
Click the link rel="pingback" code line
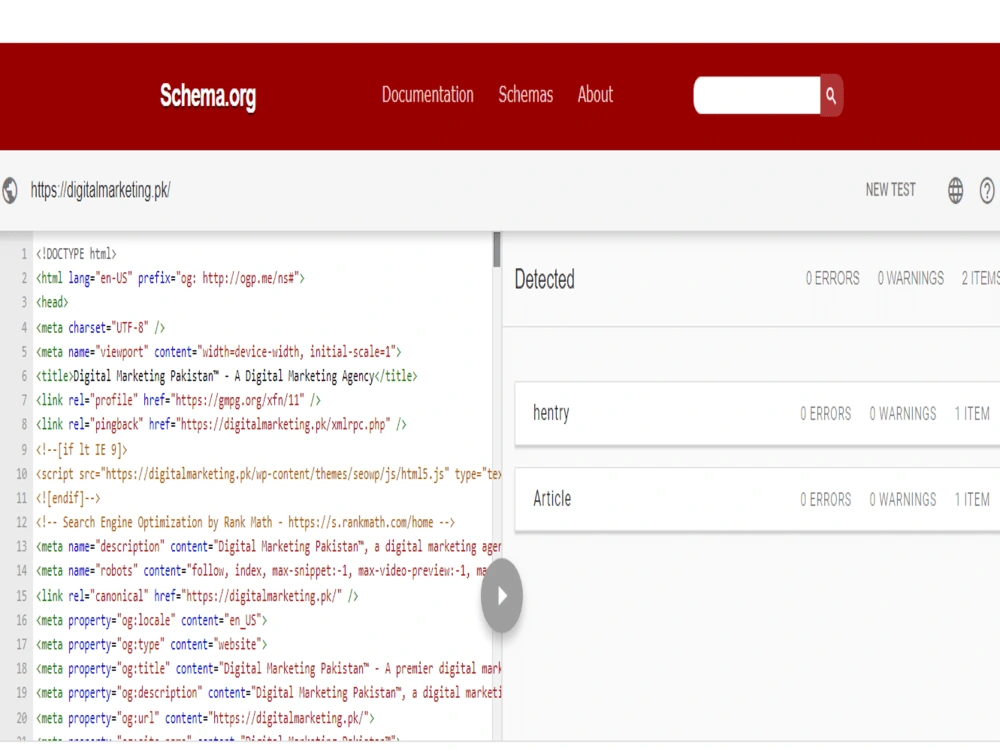click(221, 424)
